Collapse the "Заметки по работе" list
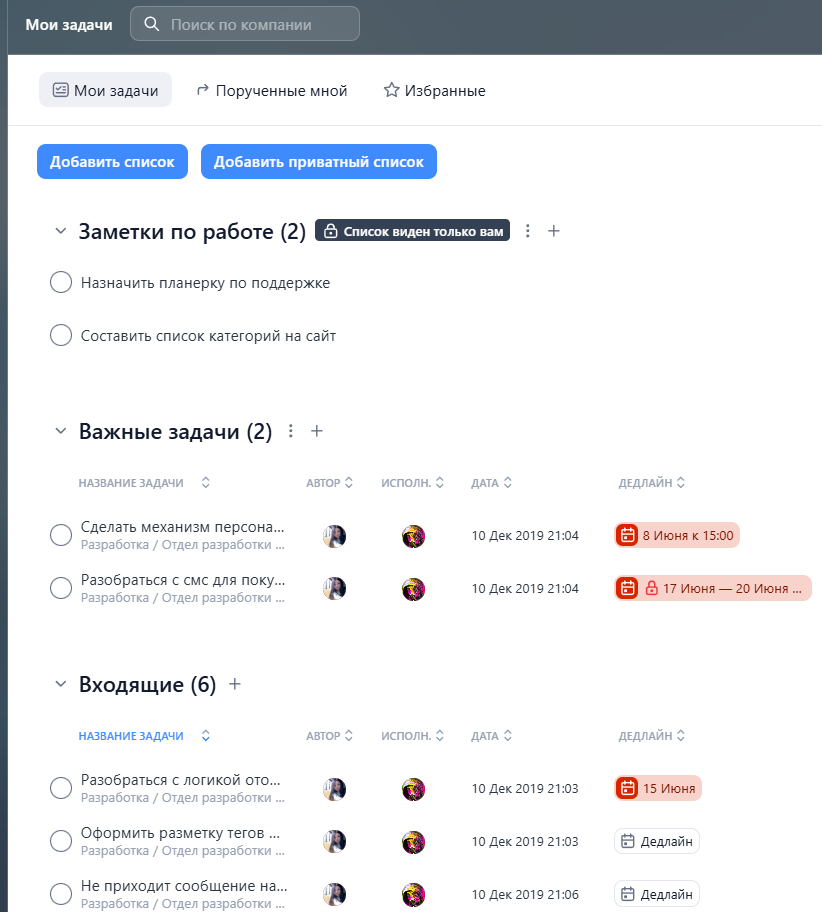Viewport: 822px width, 912px height. 59,230
